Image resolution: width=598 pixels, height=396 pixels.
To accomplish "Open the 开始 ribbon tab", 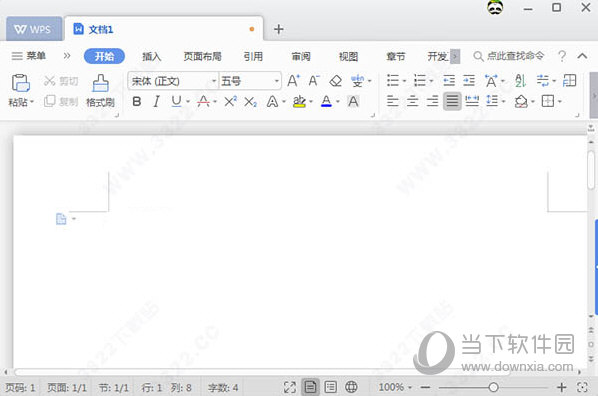I will click(104, 56).
